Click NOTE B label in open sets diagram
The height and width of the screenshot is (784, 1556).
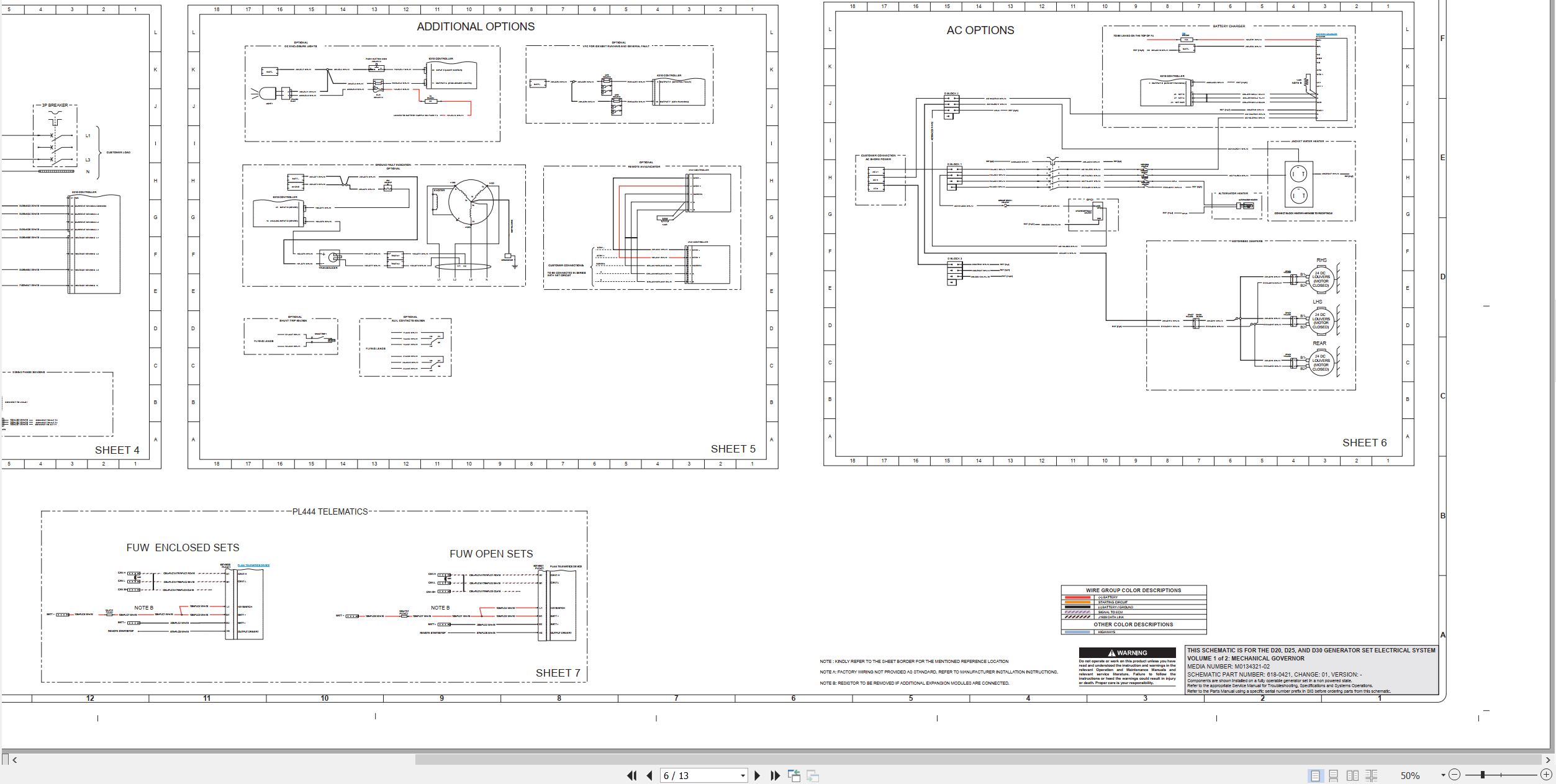point(440,608)
